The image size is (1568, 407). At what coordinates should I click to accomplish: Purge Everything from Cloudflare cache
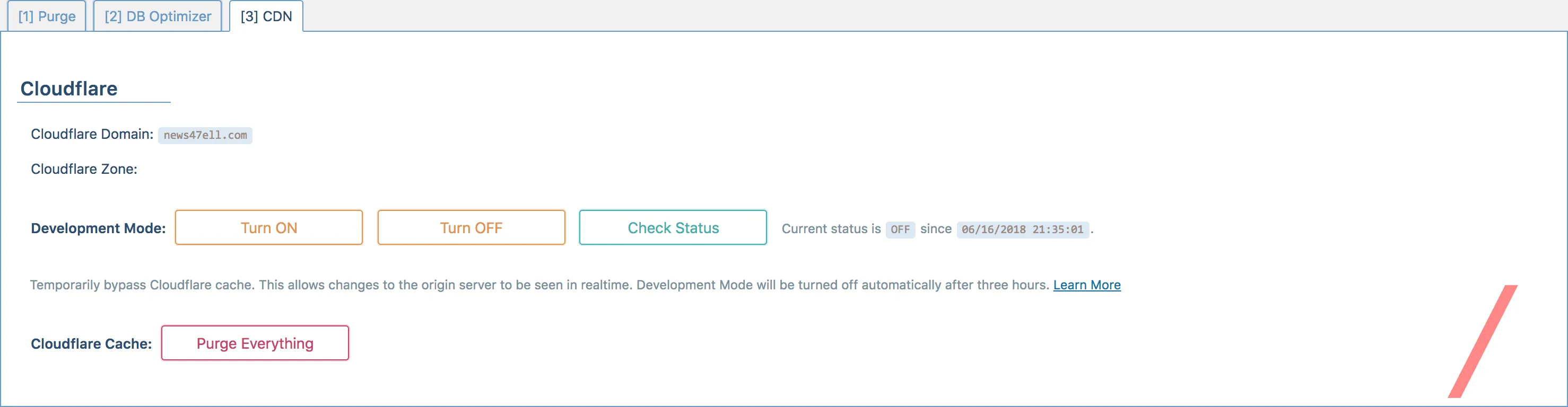[x=255, y=343]
